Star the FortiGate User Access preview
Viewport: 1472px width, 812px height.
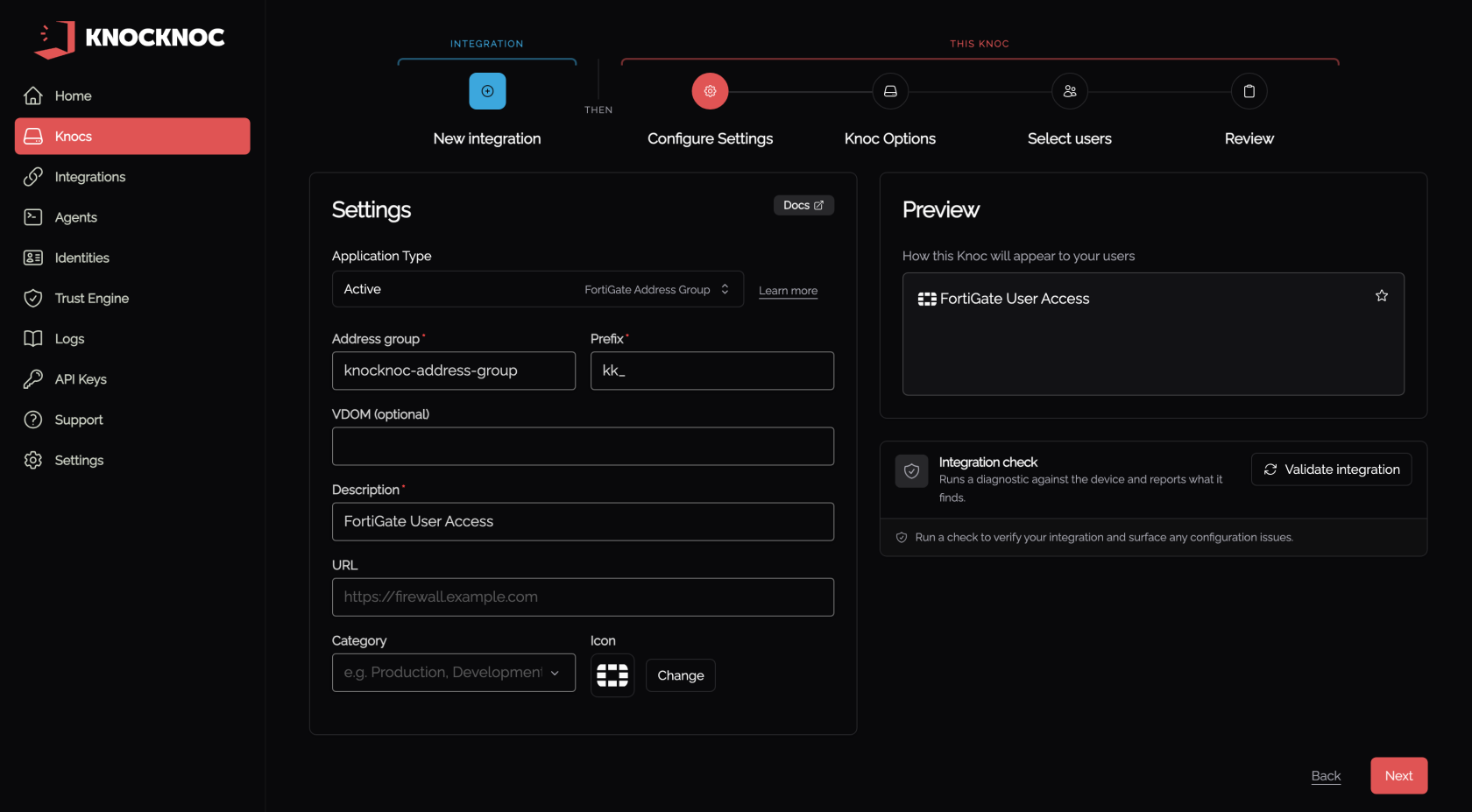[x=1382, y=296]
